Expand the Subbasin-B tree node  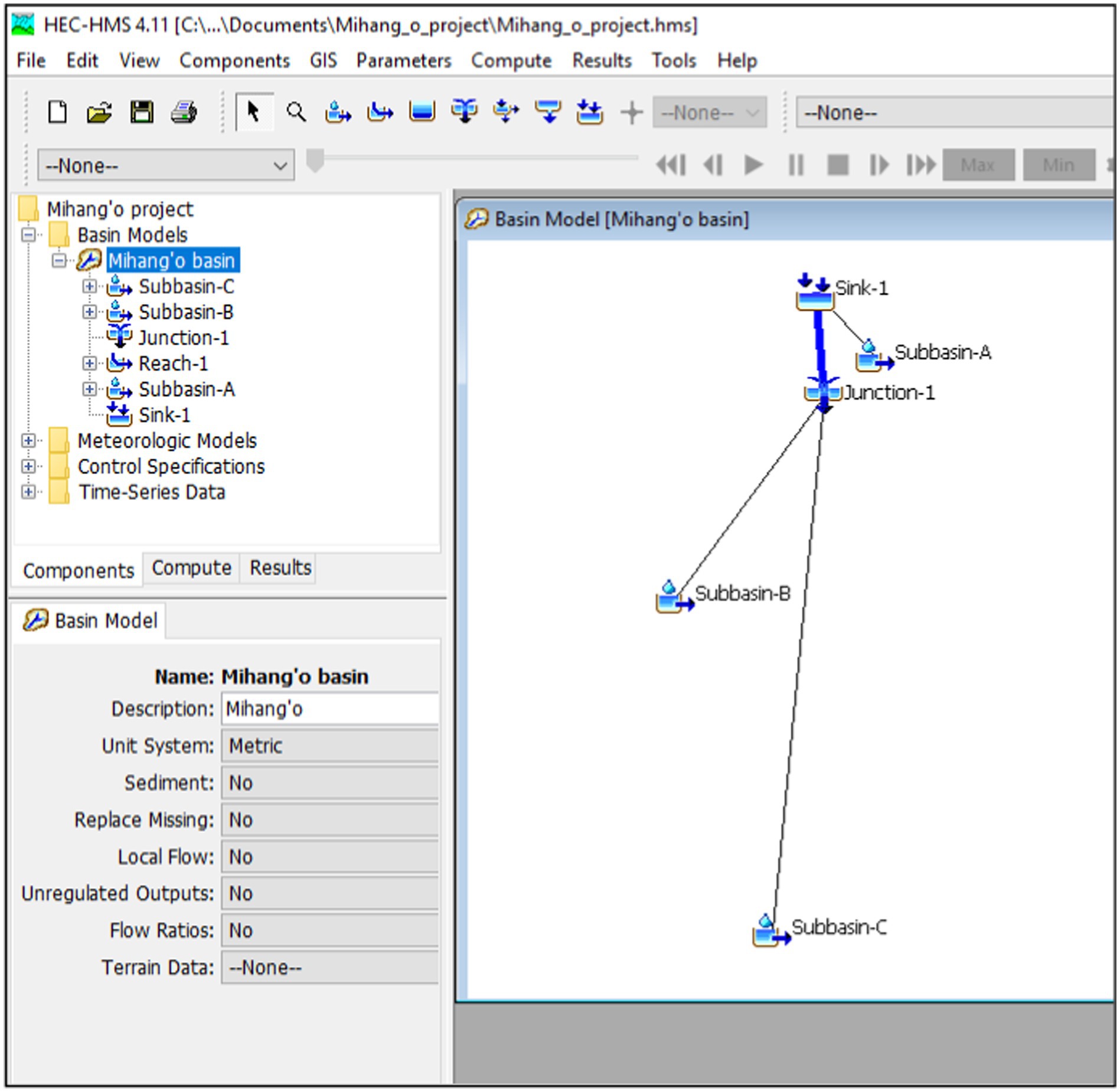89,312
